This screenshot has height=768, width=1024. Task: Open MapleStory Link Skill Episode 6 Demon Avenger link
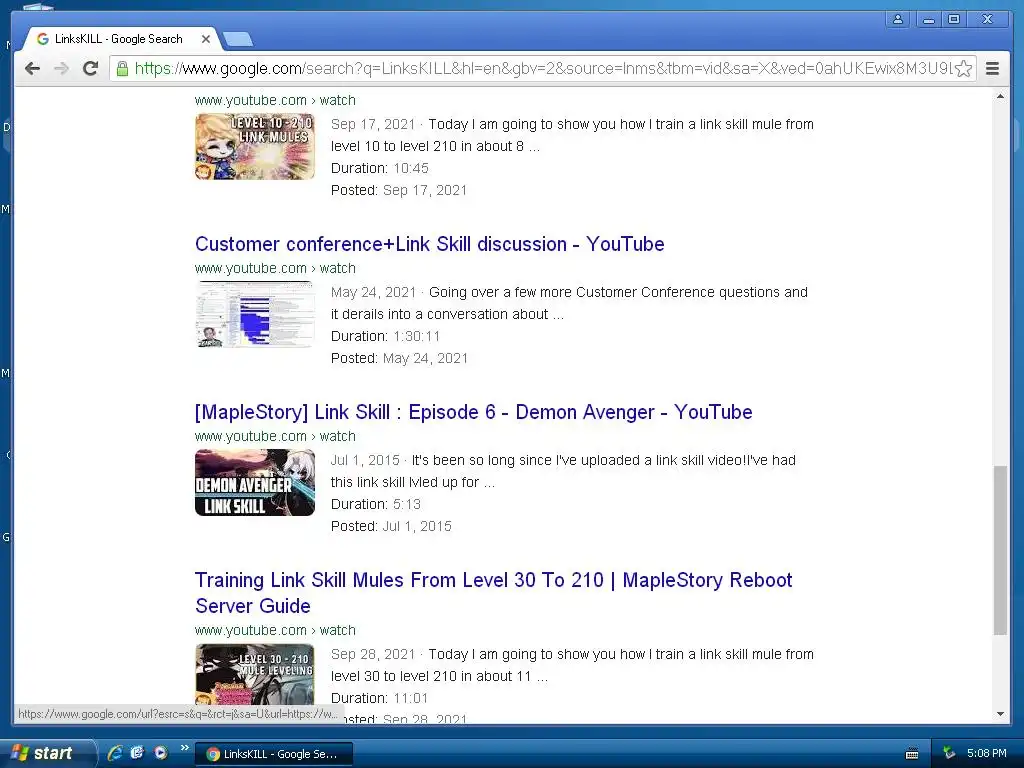click(473, 412)
